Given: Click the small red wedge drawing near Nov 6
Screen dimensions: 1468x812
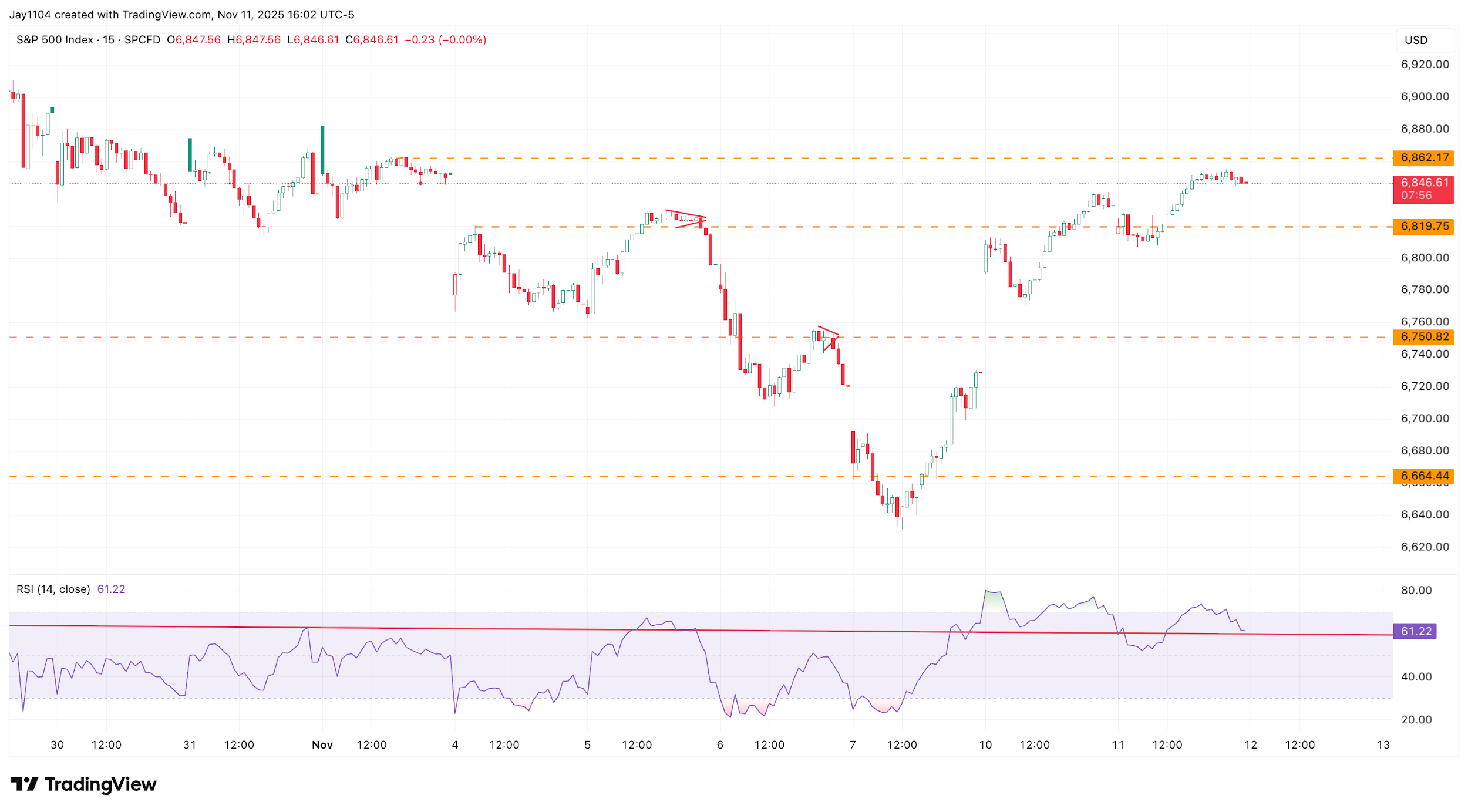Looking at the screenshot, I should 828,331.
